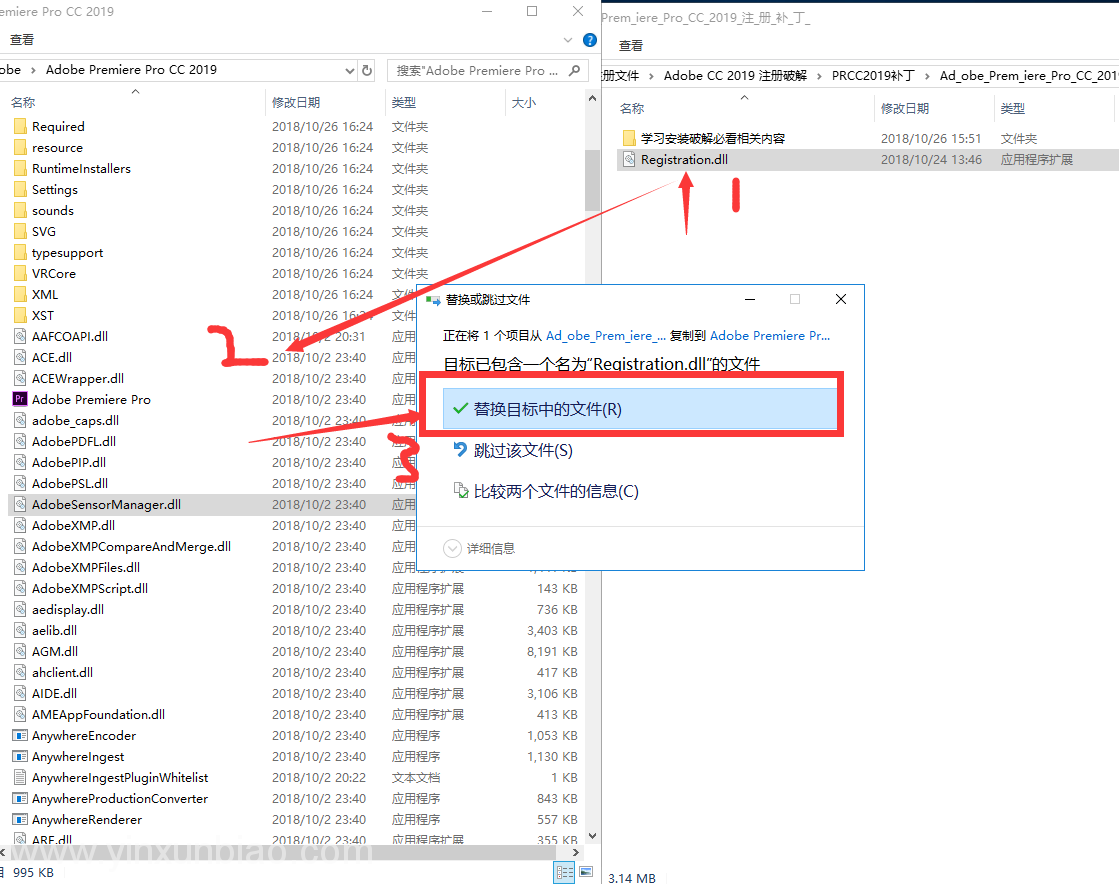Click left window horizontal scrollbar right arrow
The height and width of the screenshot is (884, 1119).
[576, 853]
